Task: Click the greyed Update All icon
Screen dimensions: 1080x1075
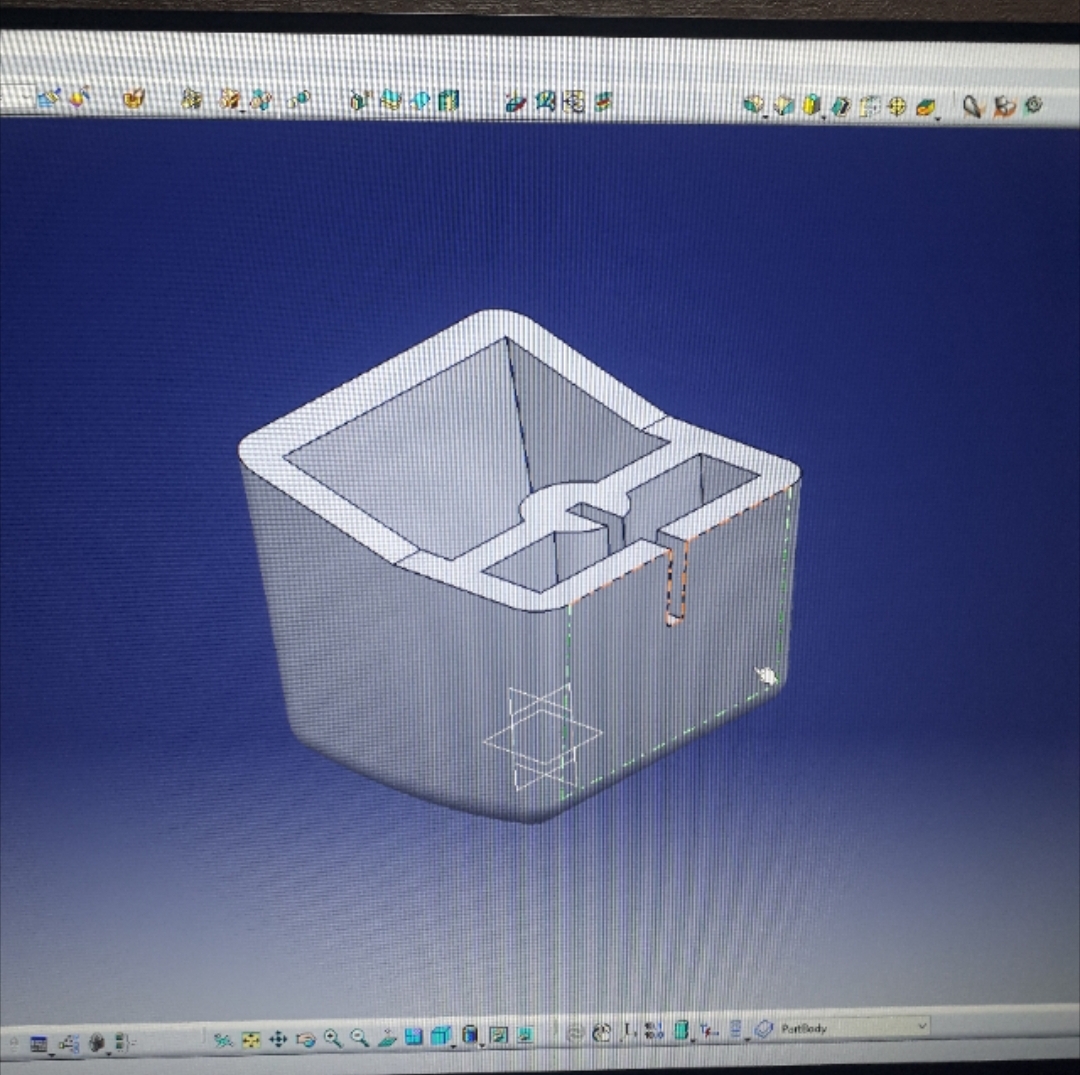Action: [574, 1033]
